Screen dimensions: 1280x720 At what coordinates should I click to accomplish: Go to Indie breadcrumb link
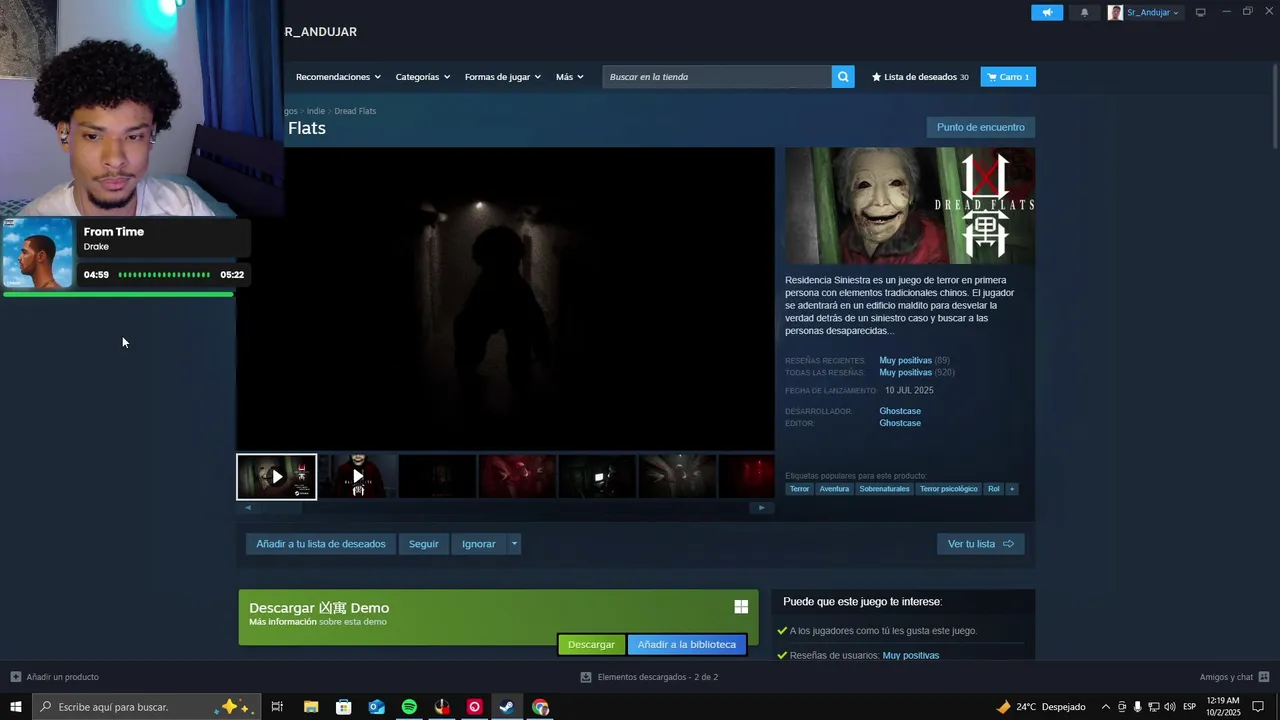(x=316, y=111)
